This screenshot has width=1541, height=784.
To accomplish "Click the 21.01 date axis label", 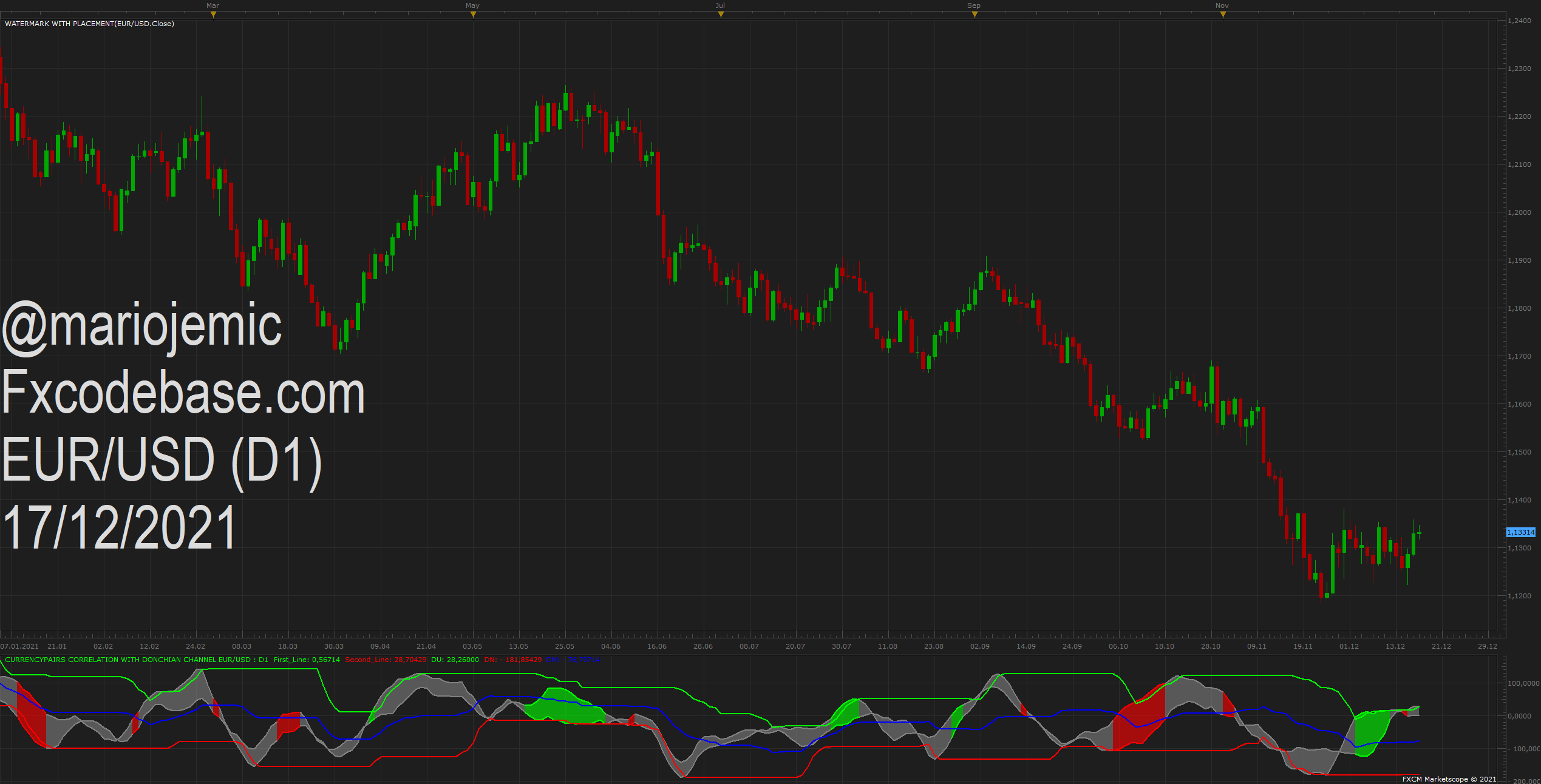I will click(57, 646).
